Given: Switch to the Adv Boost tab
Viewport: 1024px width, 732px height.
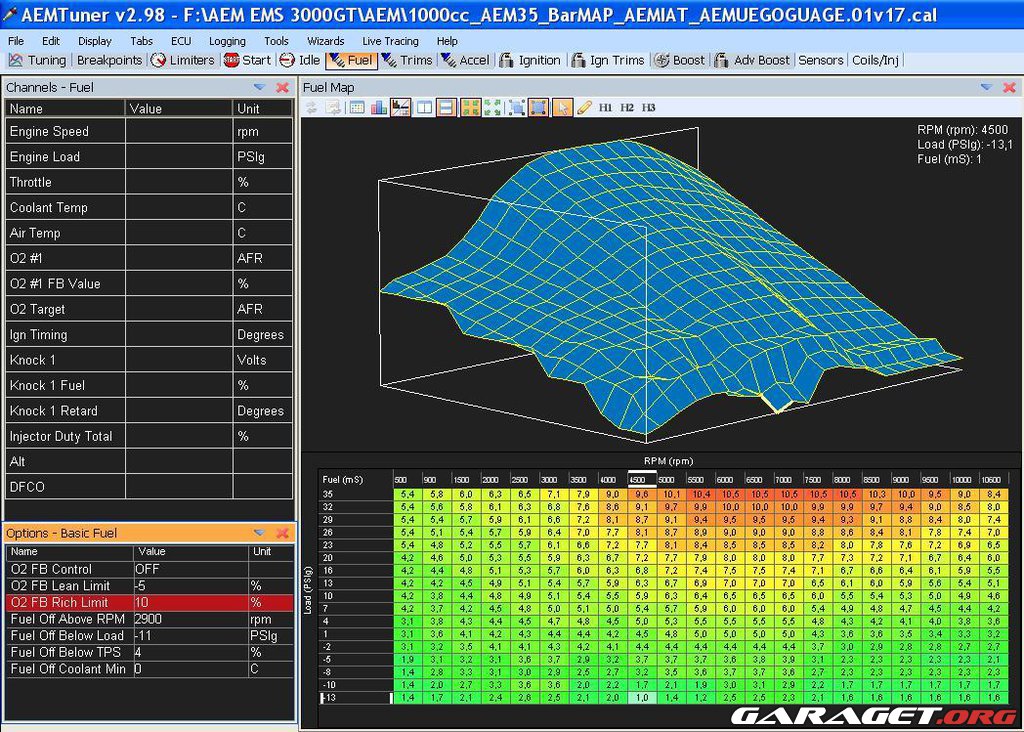Looking at the screenshot, I should pyautogui.click(x=752, y=61).
